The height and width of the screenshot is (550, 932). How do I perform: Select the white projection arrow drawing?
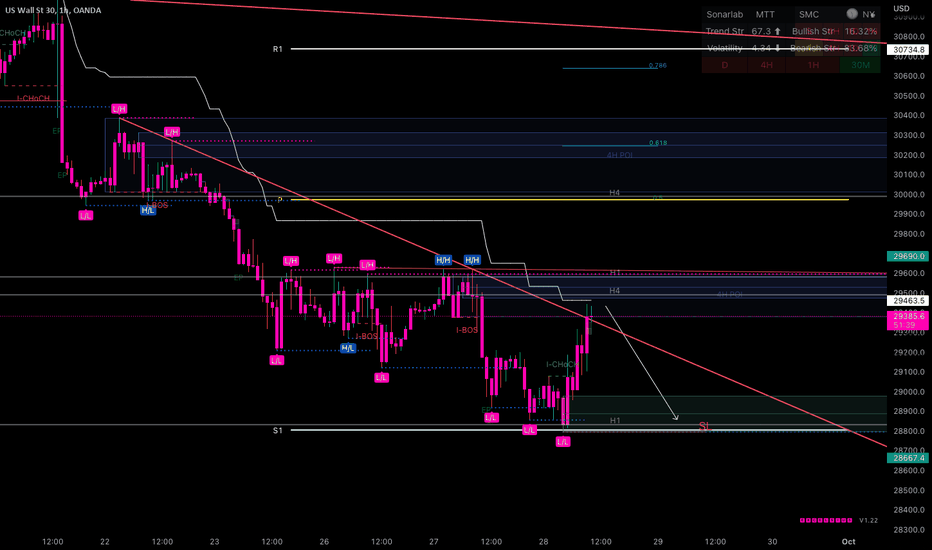point(642,363)
